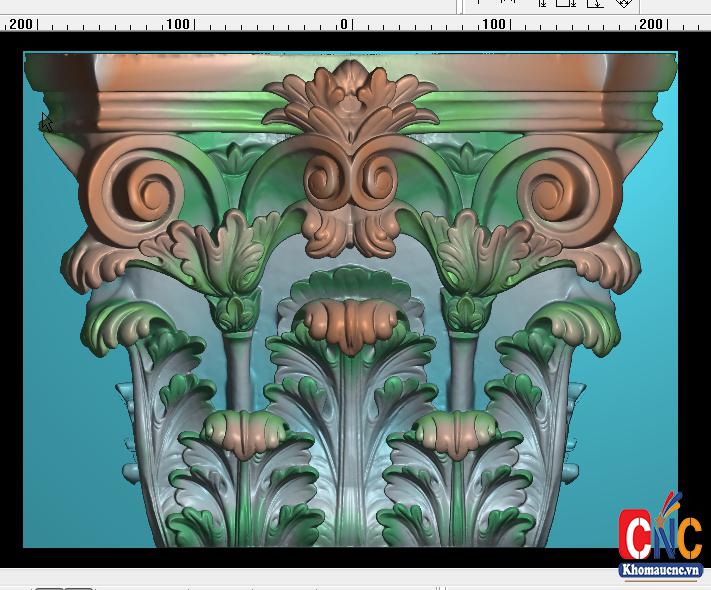
Task: Open the Khomaucnc.vn link text
Action: 660,571
